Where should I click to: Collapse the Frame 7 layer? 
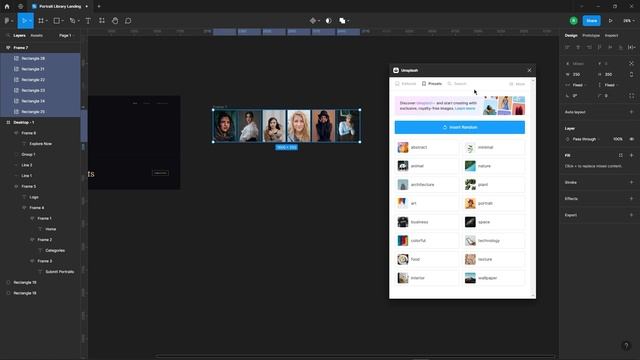tap(8, 48)
